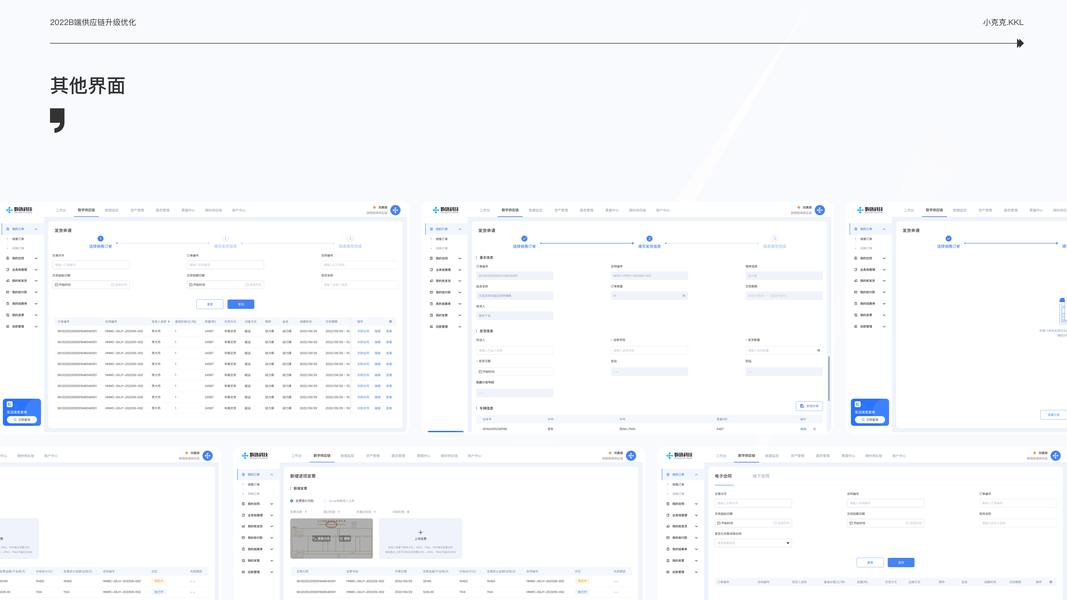Switch to the 线下合同 tab
This screenshot has width=1067, height=600.
coord(761,476)
